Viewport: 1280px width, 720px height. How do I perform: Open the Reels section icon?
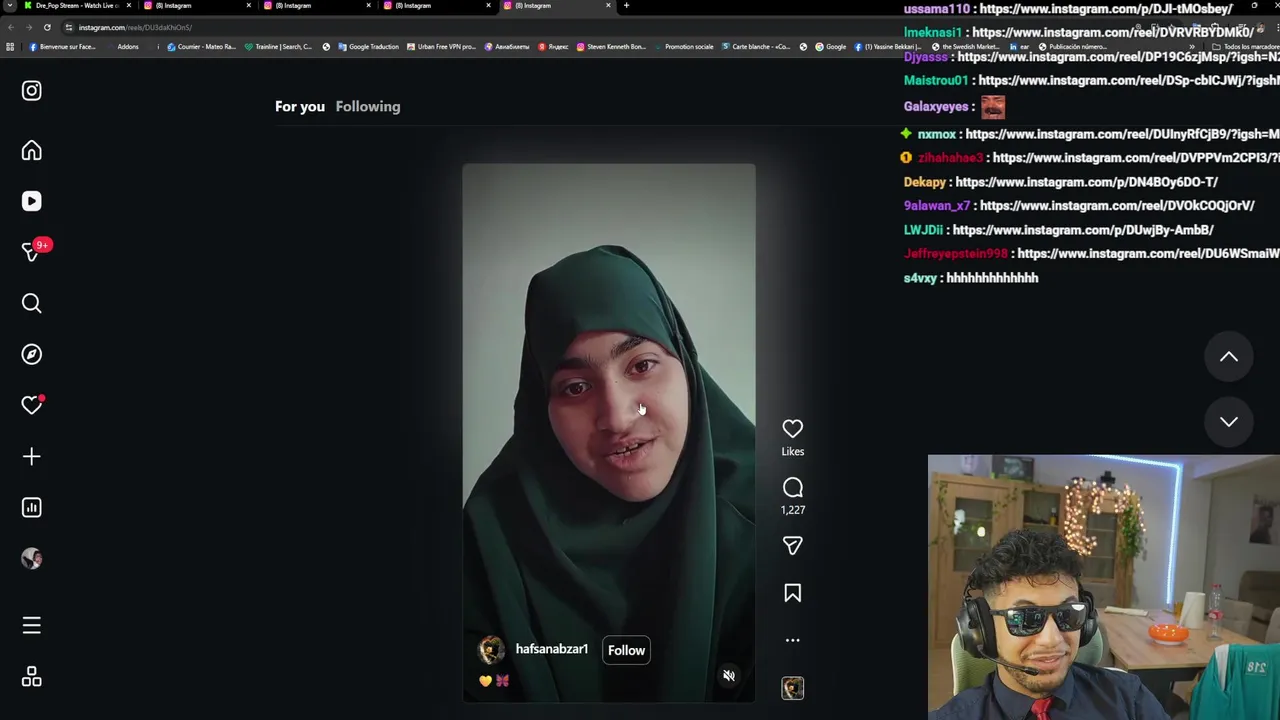pos(32,201)
